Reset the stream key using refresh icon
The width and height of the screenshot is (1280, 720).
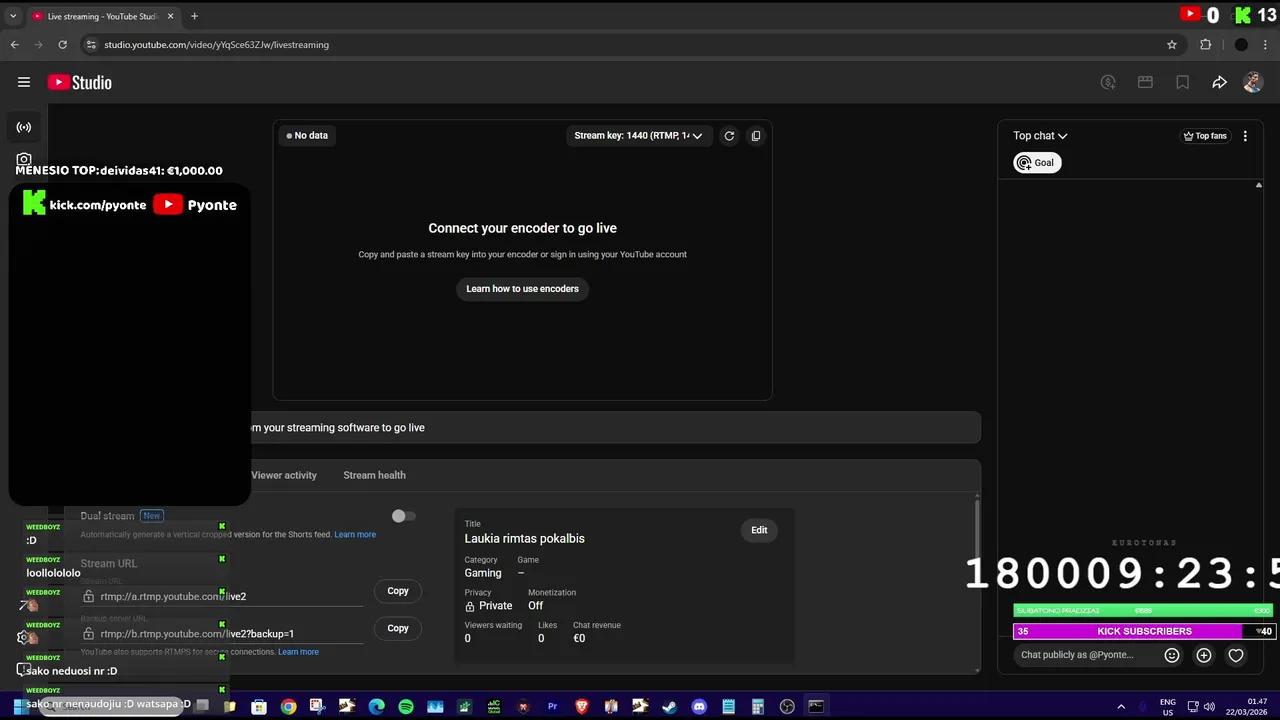tap(729, 136)
